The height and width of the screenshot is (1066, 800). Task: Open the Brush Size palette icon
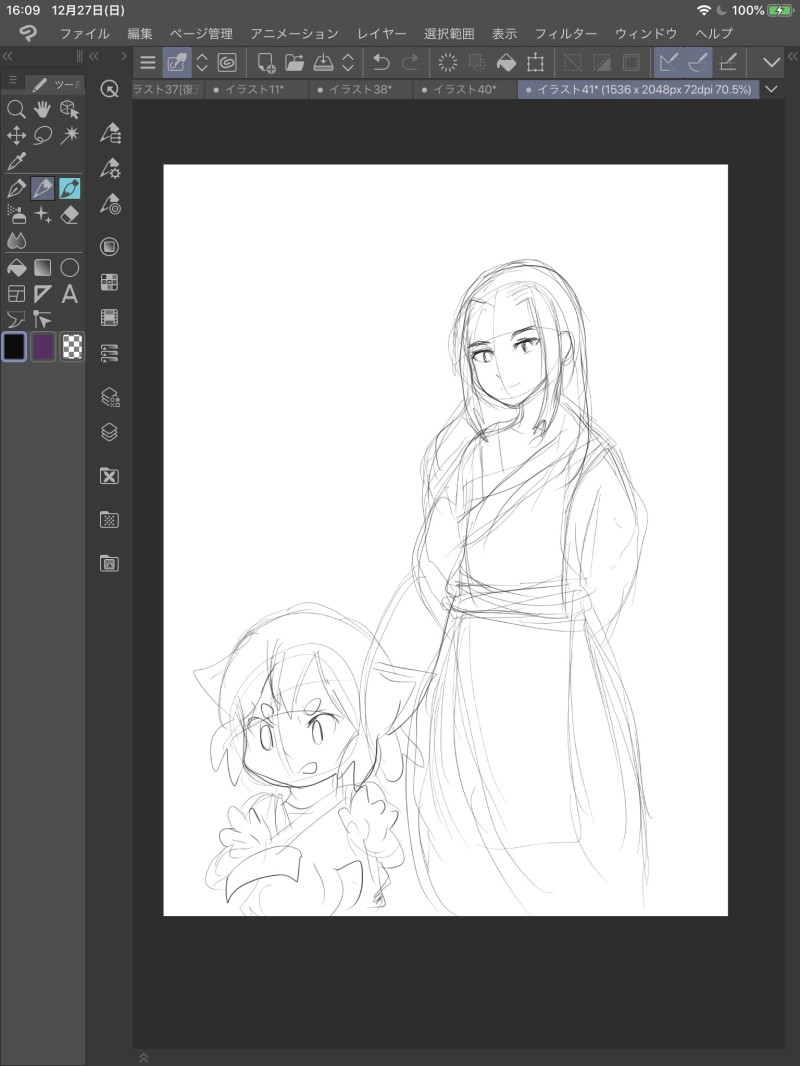coord(109,204)
